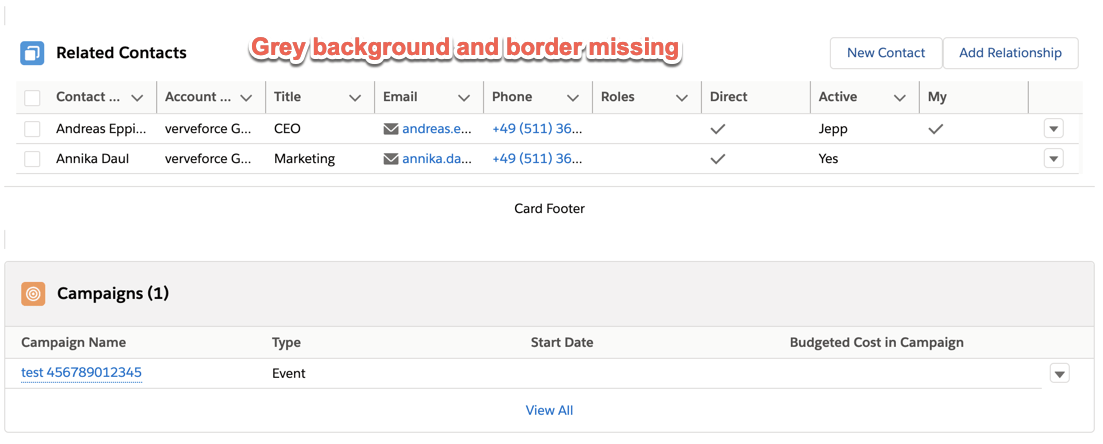The image size is (1103, 444).
Task: Open the annika.da... email link
Action: (x=437, y=159)
